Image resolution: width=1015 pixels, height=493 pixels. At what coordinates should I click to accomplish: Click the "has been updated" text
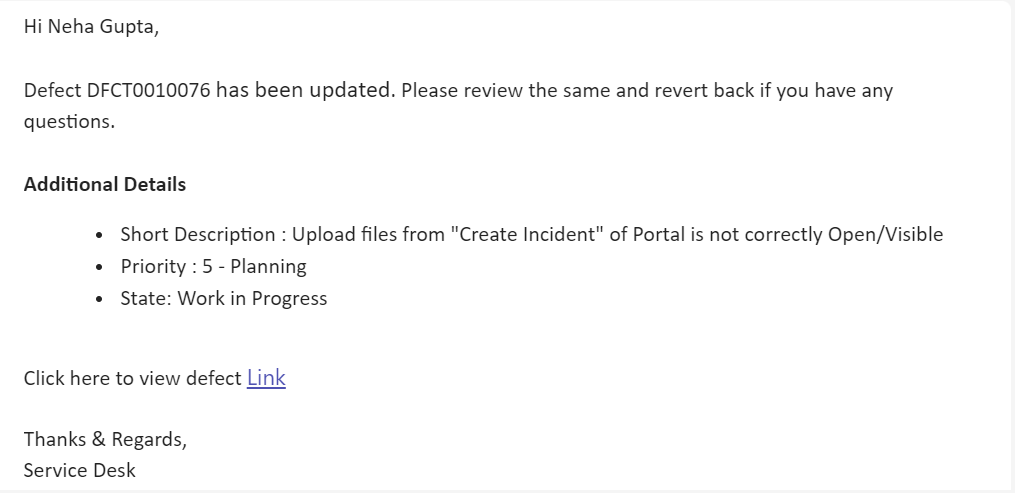coord(305,91)
